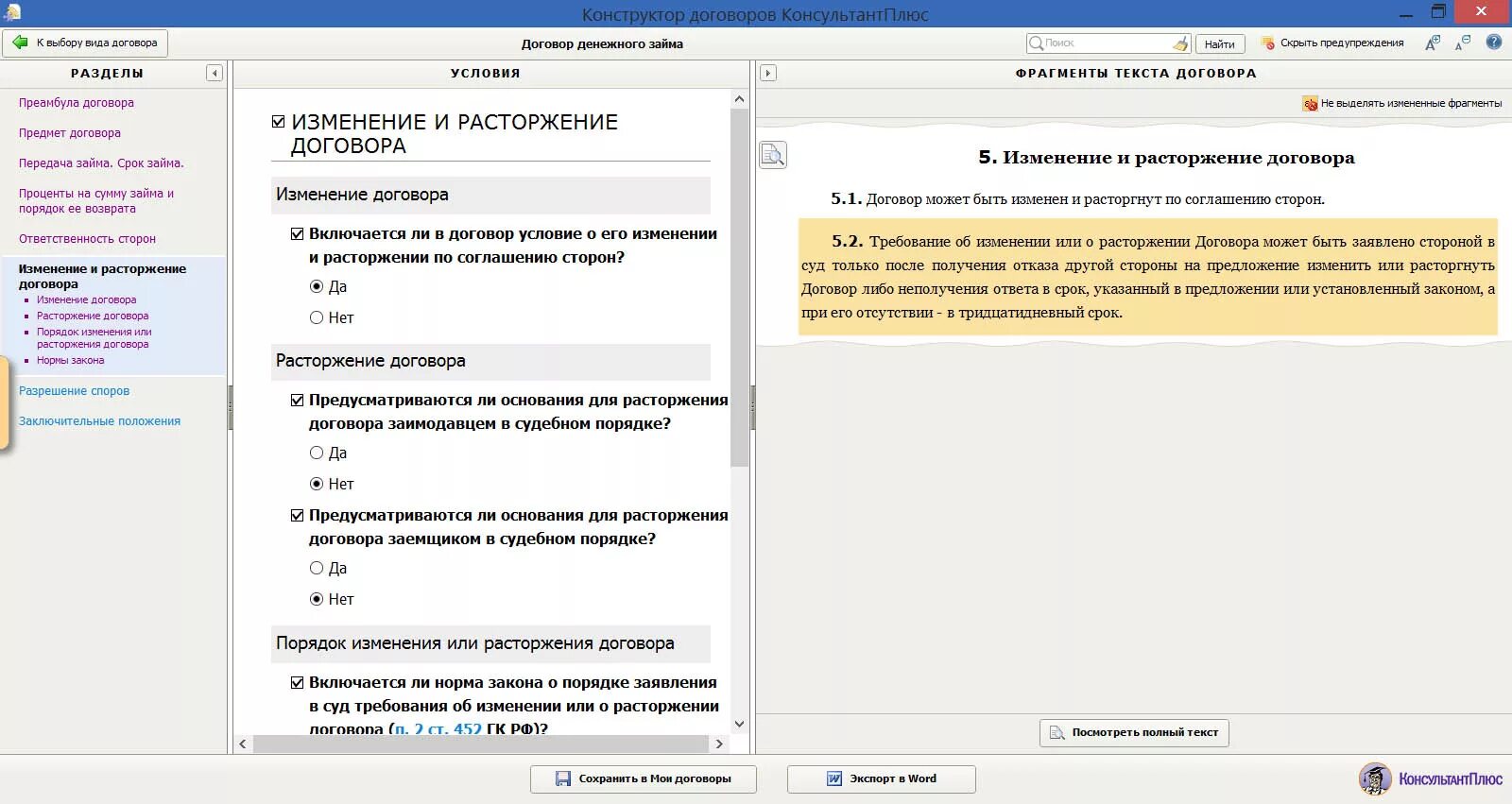Viewport: 1512px width, 804px height.
Task: Click the 'Порядок изменения или расторжения договора' heading
Action: (x=475, y=643)
